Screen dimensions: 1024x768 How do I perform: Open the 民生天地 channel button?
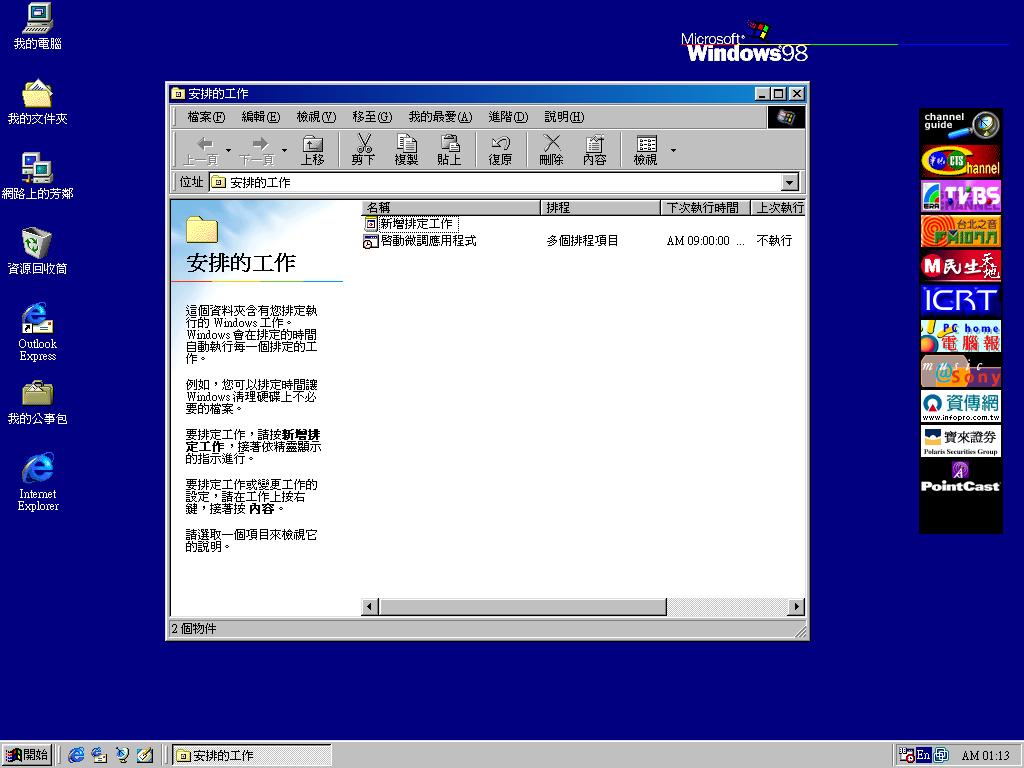click(x=961, y=266)
